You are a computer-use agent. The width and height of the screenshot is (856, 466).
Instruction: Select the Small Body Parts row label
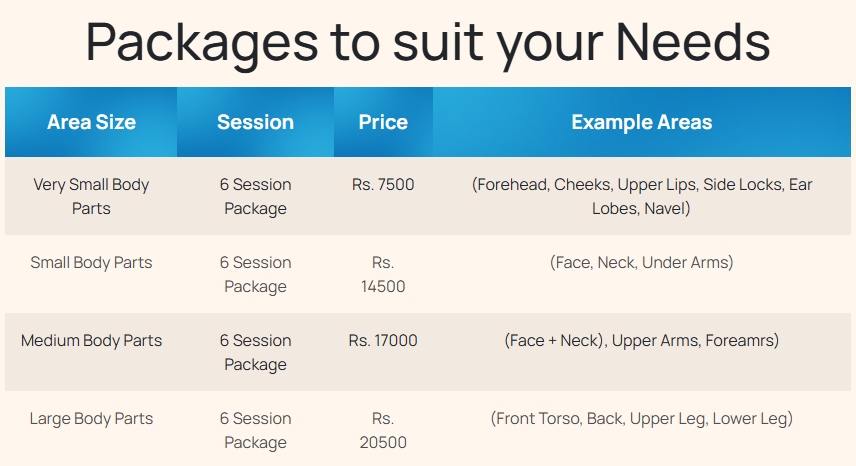tap(91, 263)
